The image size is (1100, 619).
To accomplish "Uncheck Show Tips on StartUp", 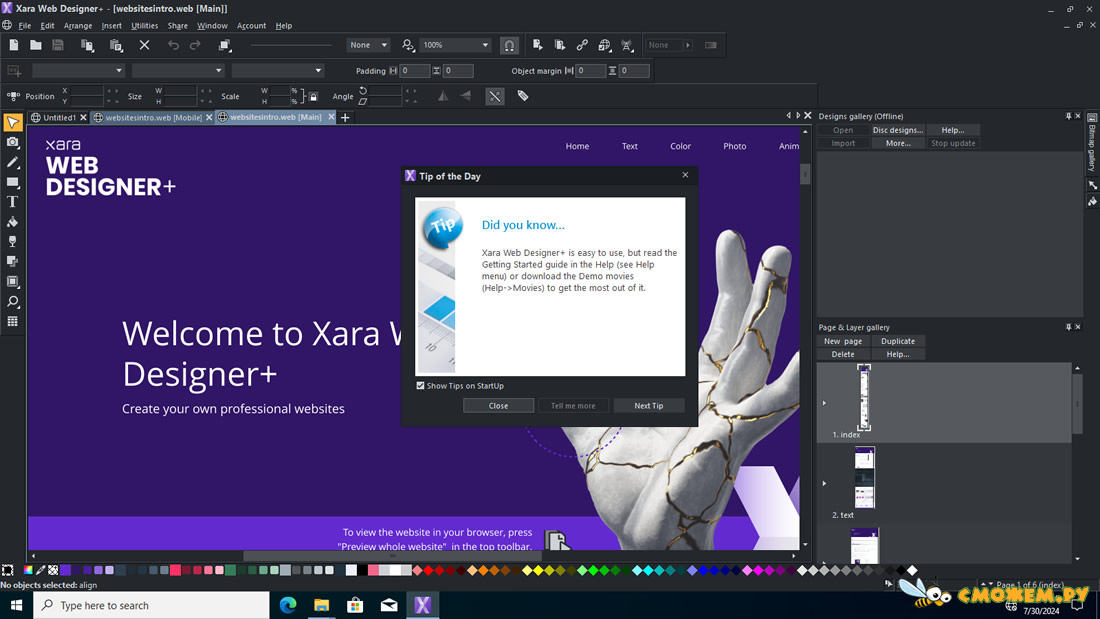I will point(420,385).
